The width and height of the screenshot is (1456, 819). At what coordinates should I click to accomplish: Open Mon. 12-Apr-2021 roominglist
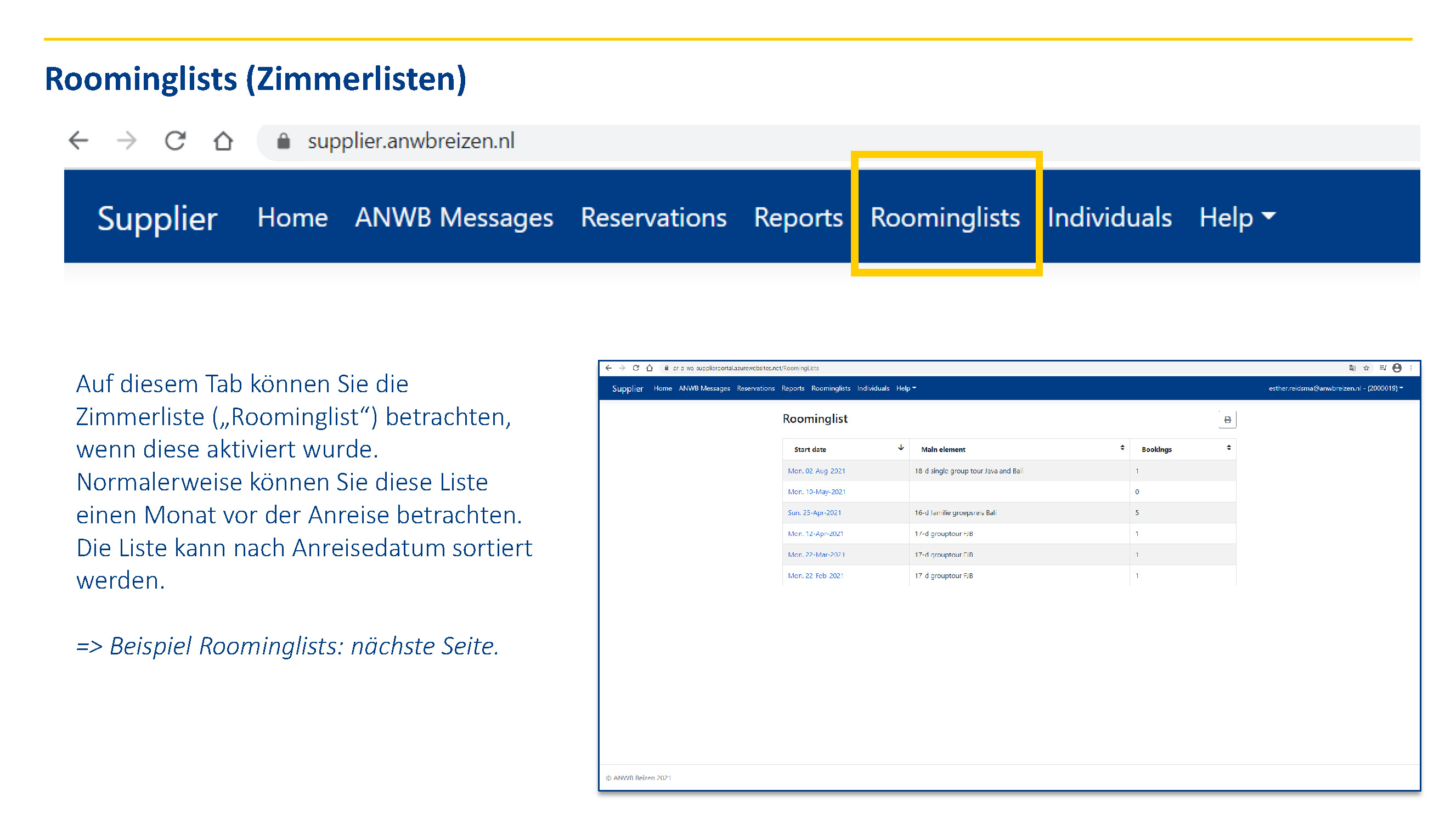(x=816, y=534)
